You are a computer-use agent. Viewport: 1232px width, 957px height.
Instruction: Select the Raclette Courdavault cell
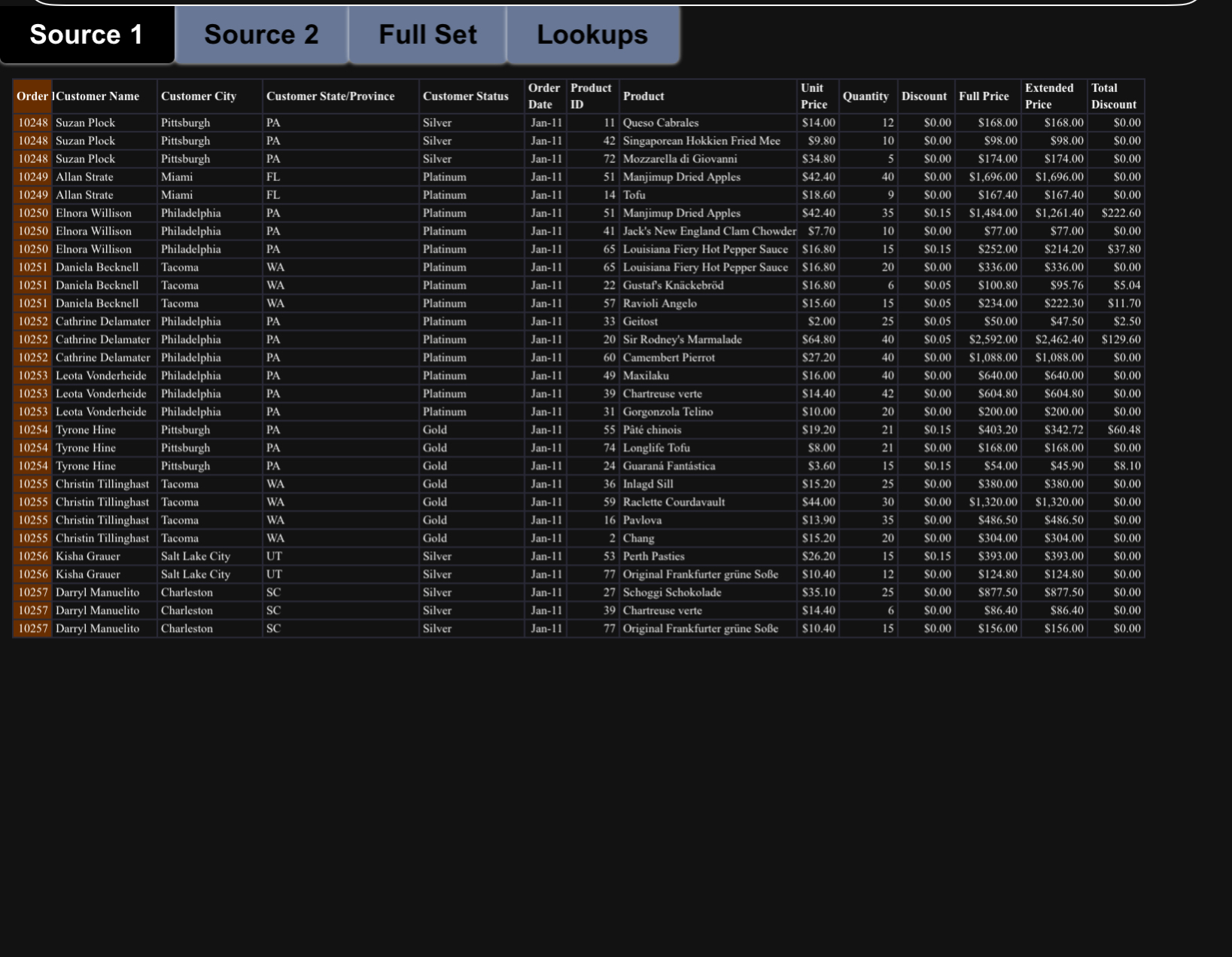click(708, 502)
